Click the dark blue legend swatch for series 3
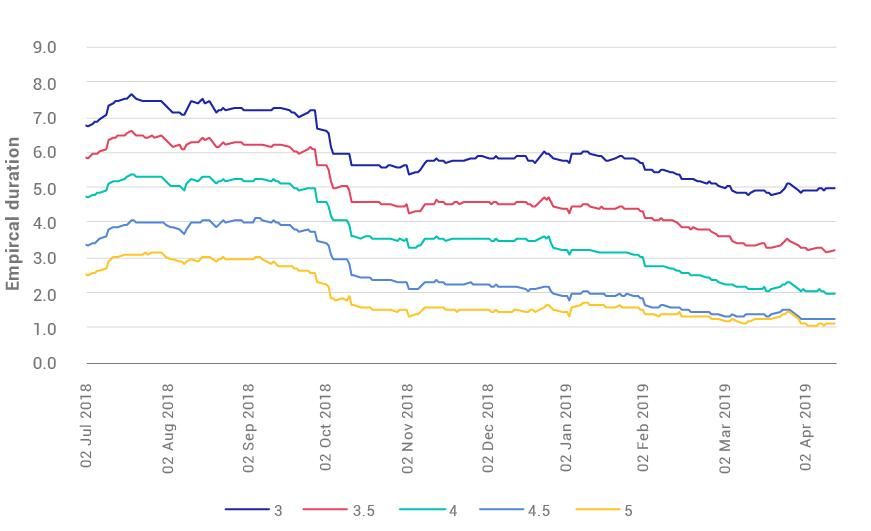871x531 pixels. point(246,510)
